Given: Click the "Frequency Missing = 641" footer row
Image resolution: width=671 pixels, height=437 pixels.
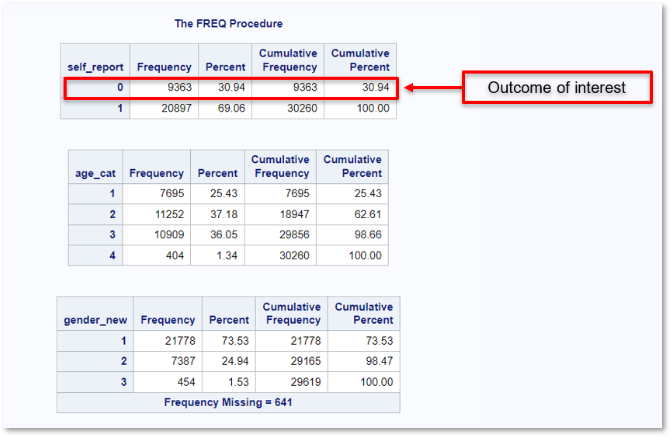Looking at the screenshot, I should pyautogui.click(x=228, y=402).
